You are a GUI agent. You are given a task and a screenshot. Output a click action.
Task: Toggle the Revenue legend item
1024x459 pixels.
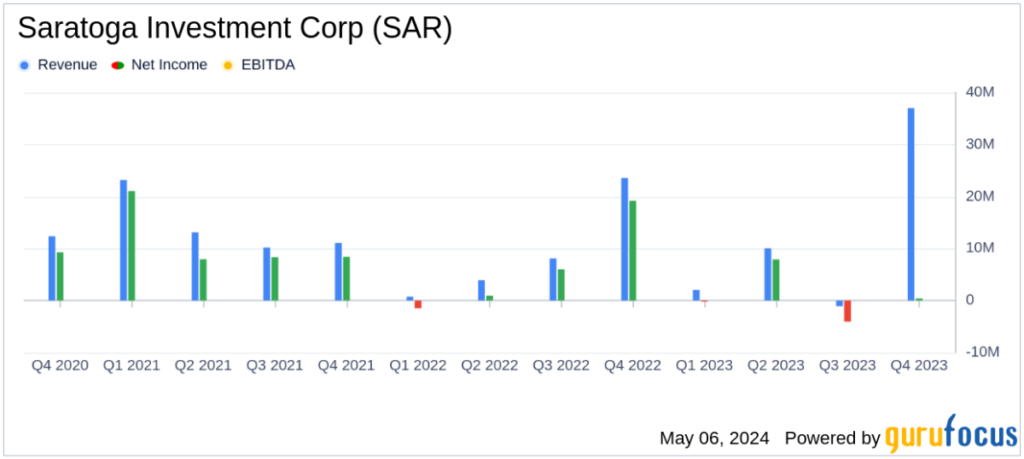[66, 65]
